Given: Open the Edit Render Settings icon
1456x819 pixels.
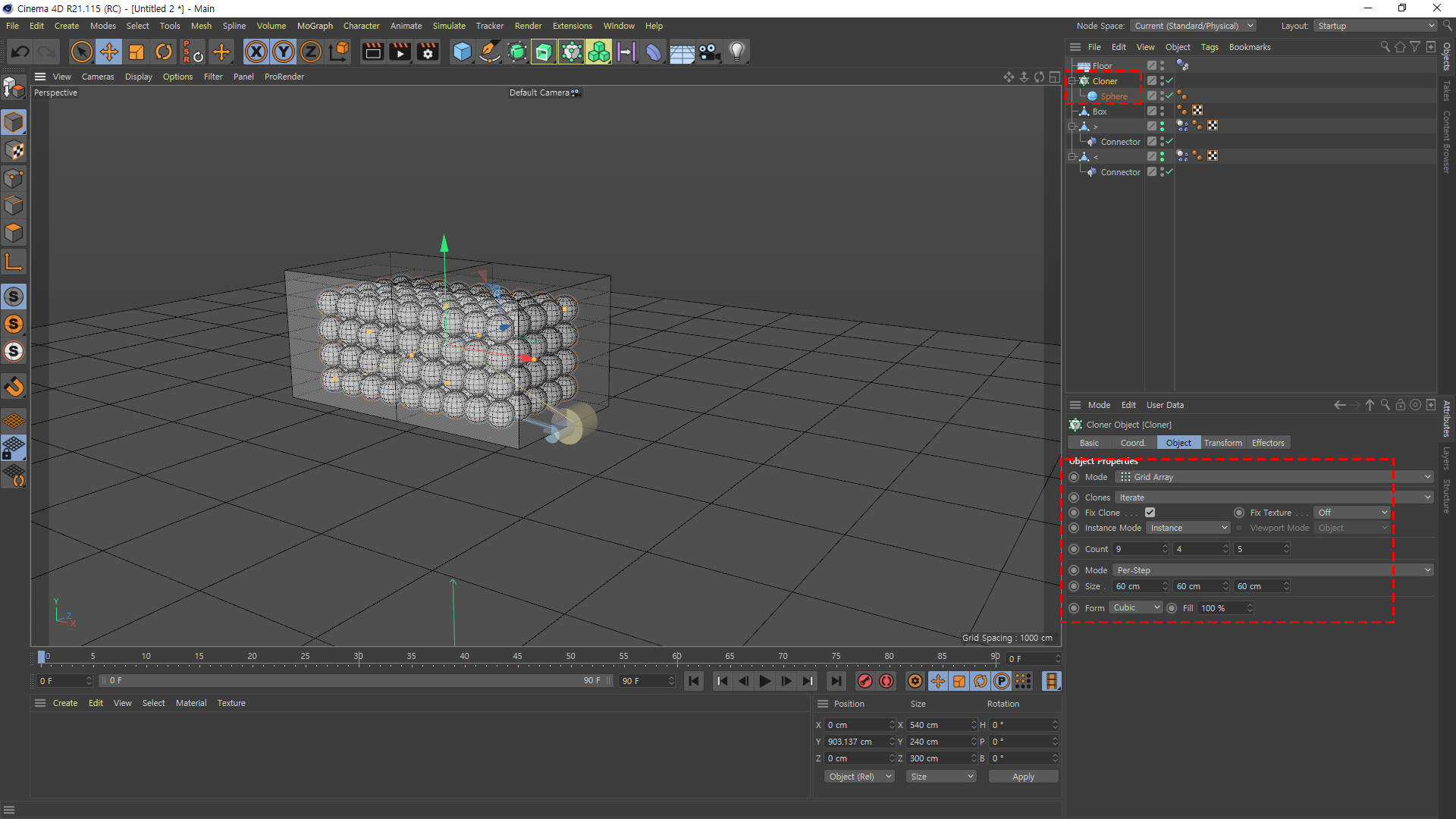Looking at the screenshot, I should point(428,52).
